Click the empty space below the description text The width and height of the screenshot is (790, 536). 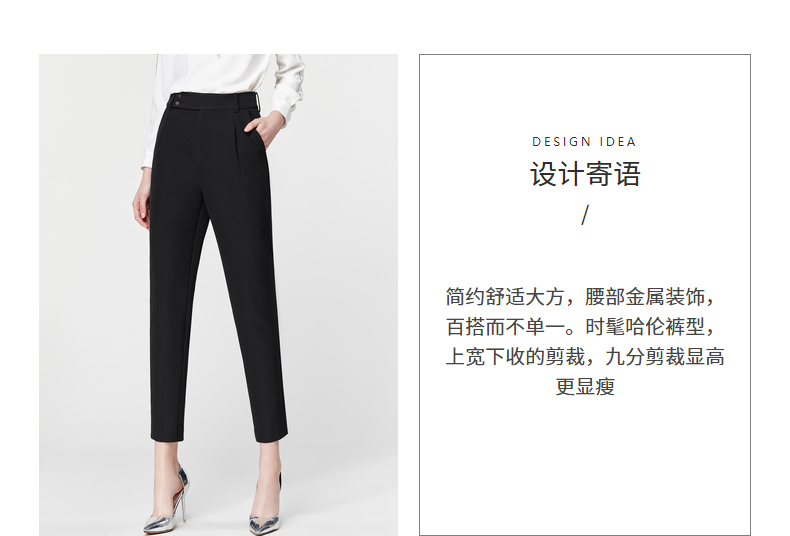point(584,463)
